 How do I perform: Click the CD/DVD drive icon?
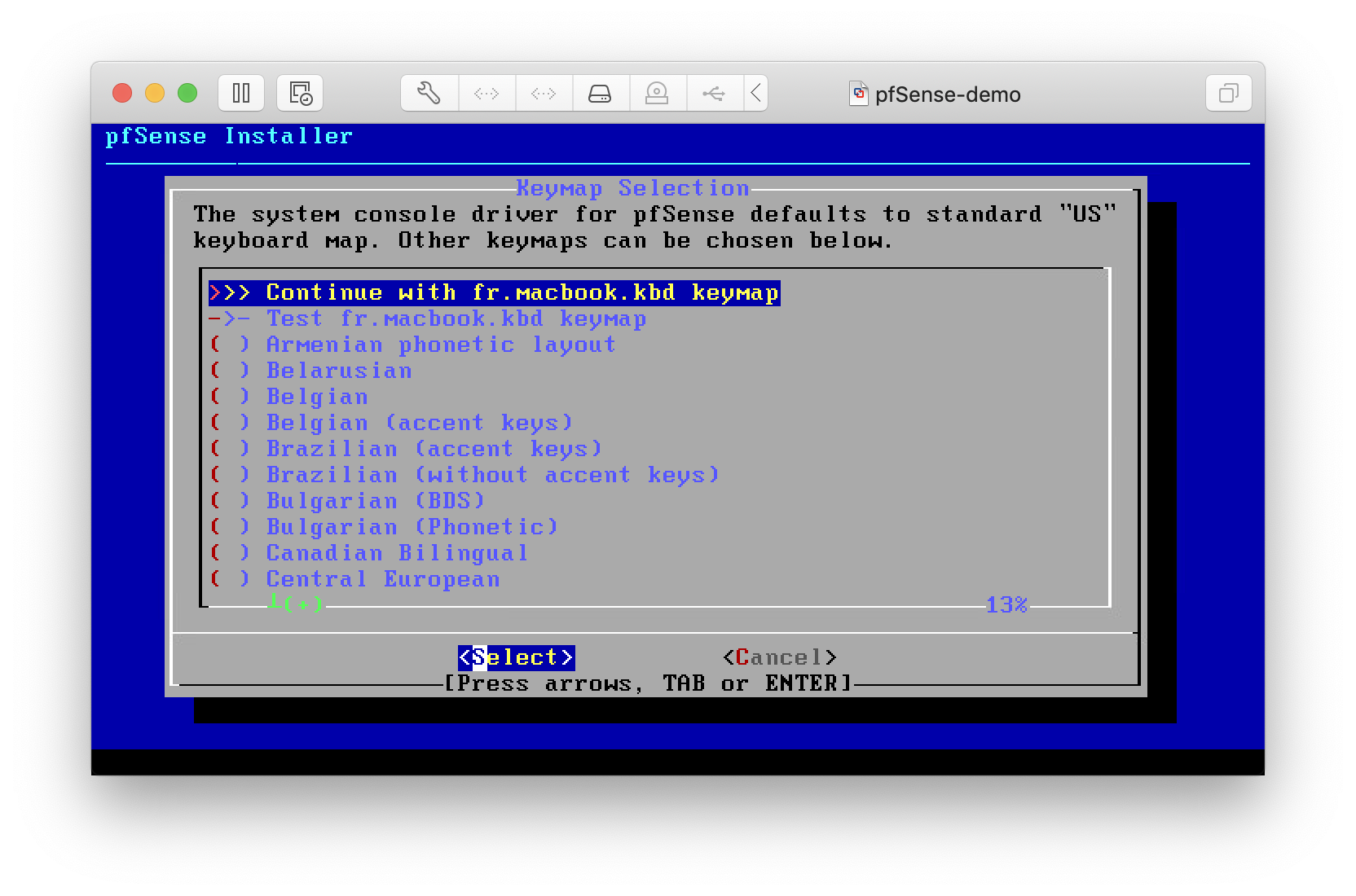[x=657, y=94]
